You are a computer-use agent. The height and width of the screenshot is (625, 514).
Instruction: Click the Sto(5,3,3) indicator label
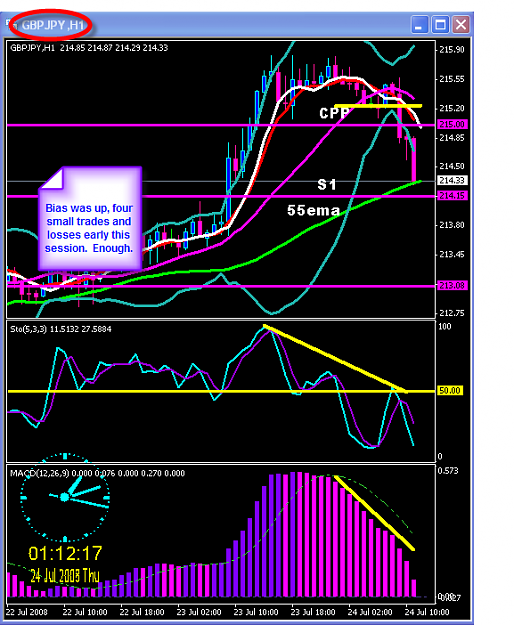point(61,329)
